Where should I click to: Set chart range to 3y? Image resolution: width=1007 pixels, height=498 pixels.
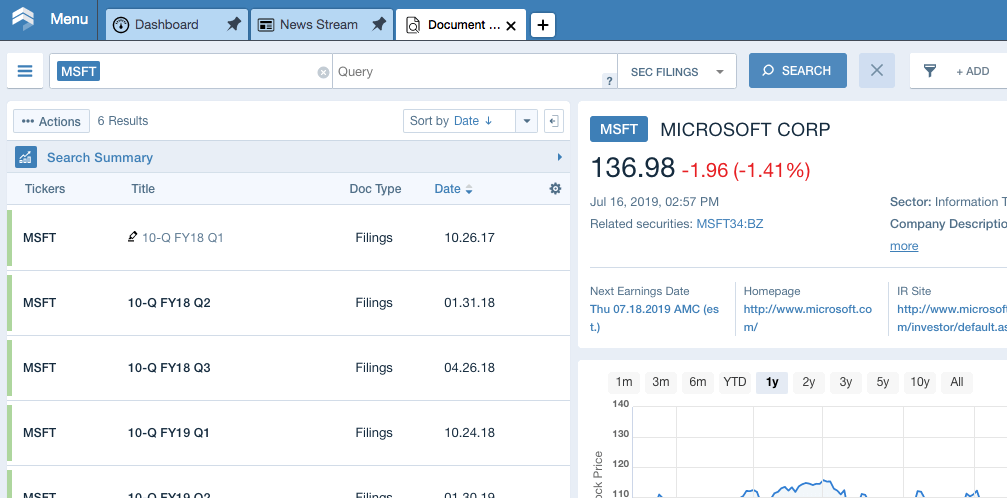(x=846, y=382)
